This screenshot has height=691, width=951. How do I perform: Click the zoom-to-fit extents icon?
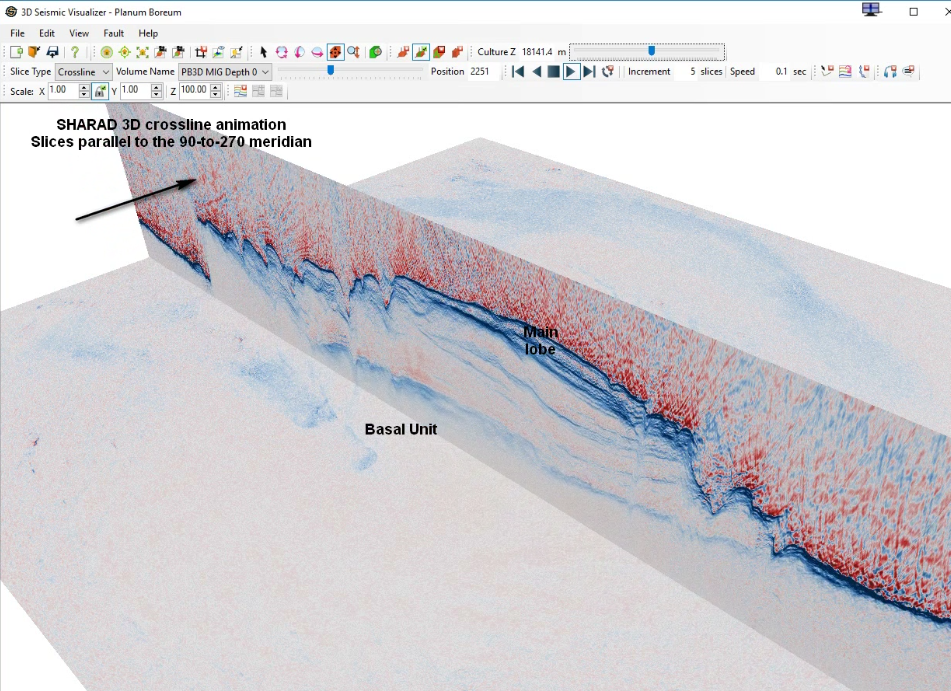click(x=142, y=52)
